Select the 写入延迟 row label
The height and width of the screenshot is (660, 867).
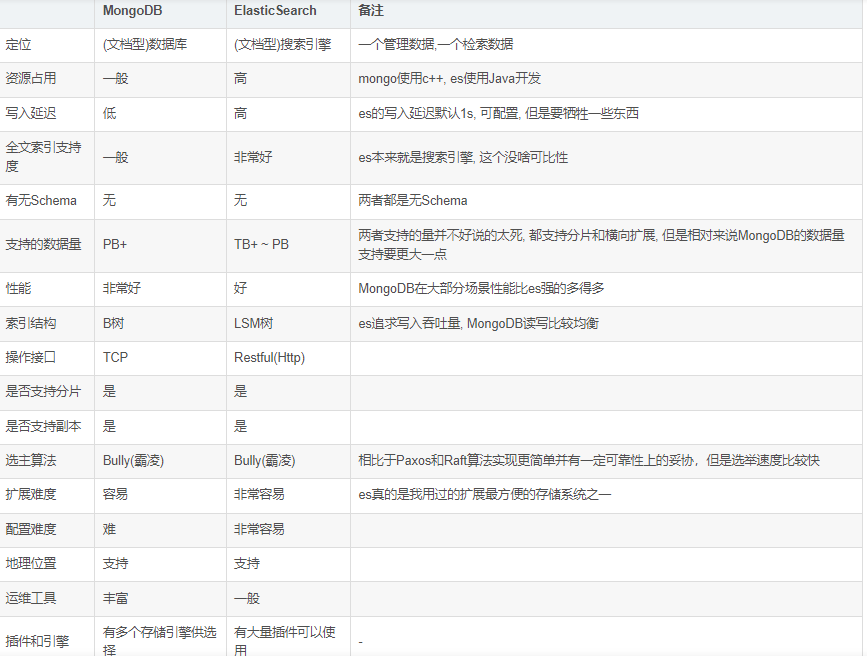pos(31,113)
